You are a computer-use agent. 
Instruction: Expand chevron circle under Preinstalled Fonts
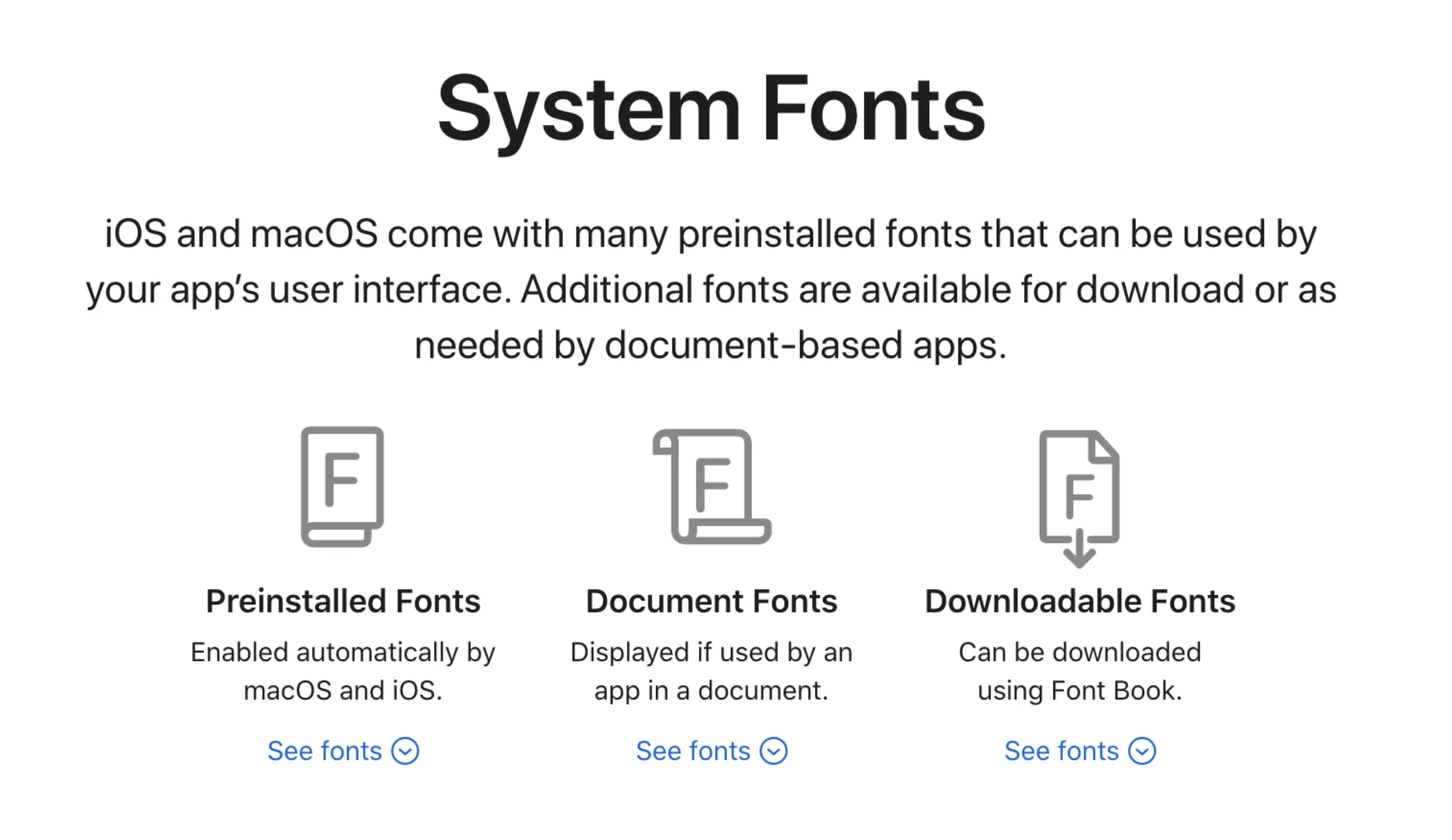(405, 752)
